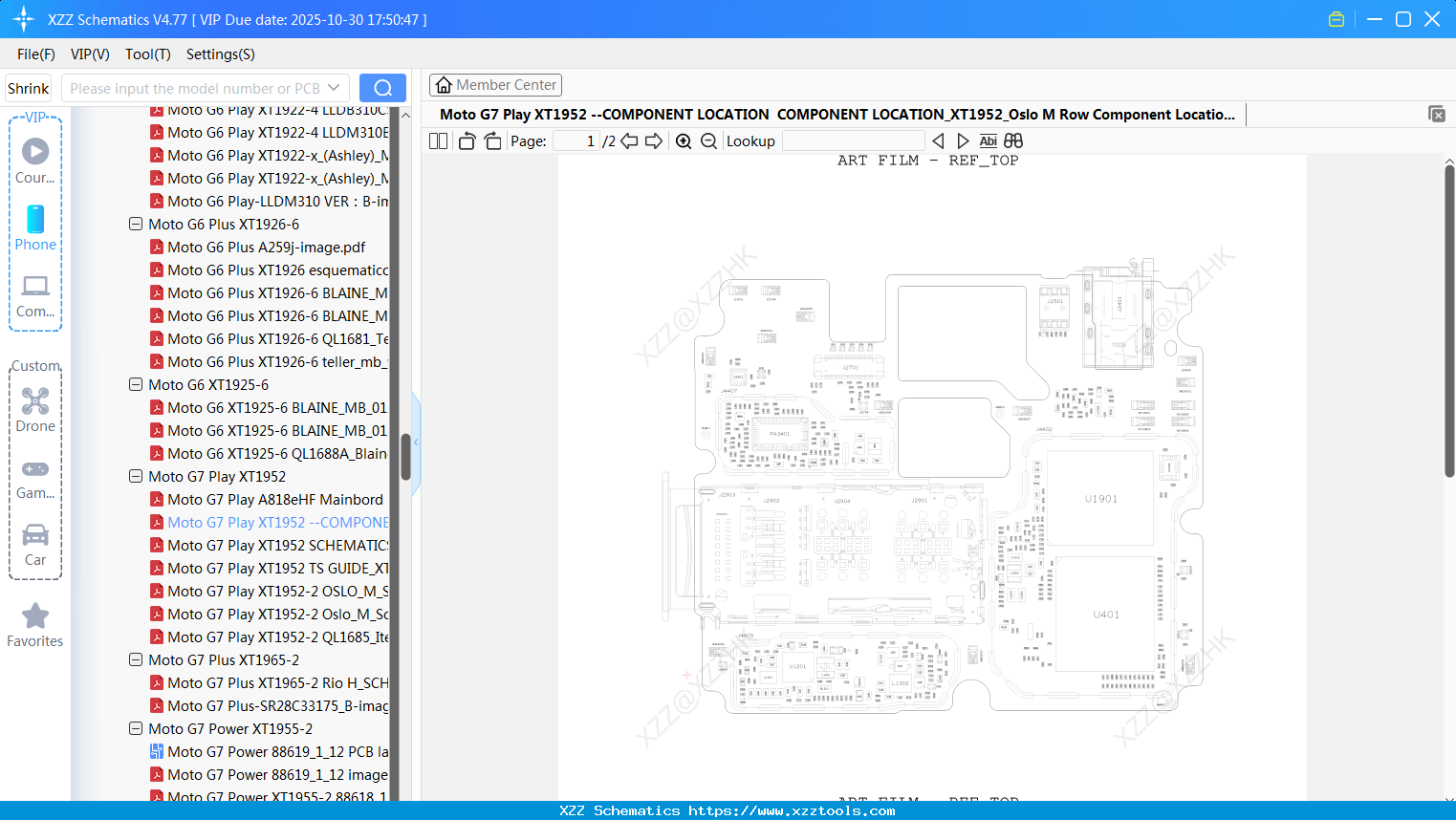The height and width of the screenshot is (820, 1456).
Task: Zoom in on the schematic page
Action: pos(684,140)
